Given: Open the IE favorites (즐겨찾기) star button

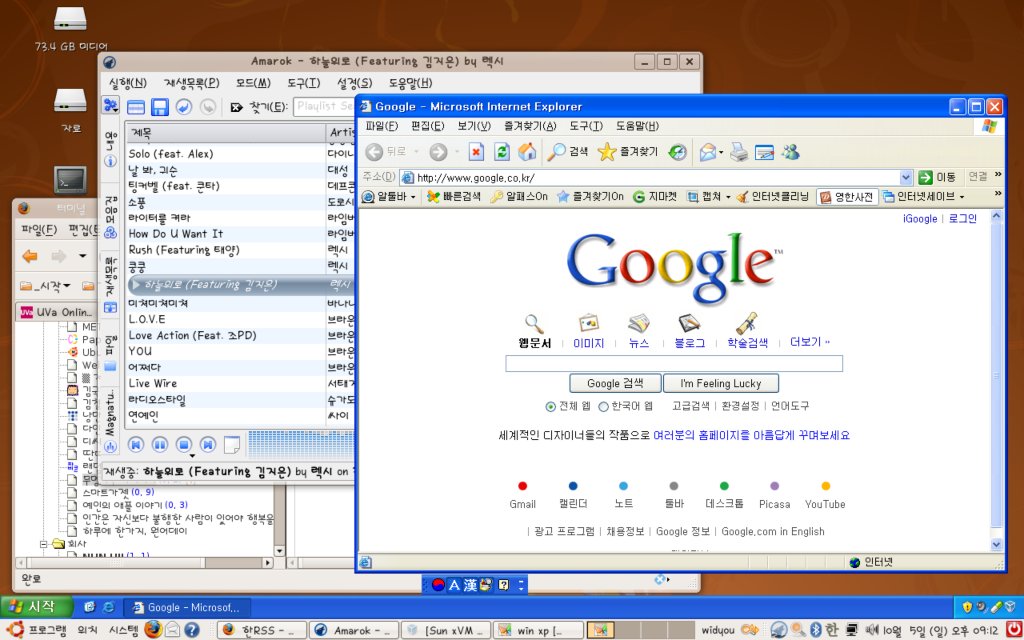Looking at the screenshot, I should pos(628,152).
